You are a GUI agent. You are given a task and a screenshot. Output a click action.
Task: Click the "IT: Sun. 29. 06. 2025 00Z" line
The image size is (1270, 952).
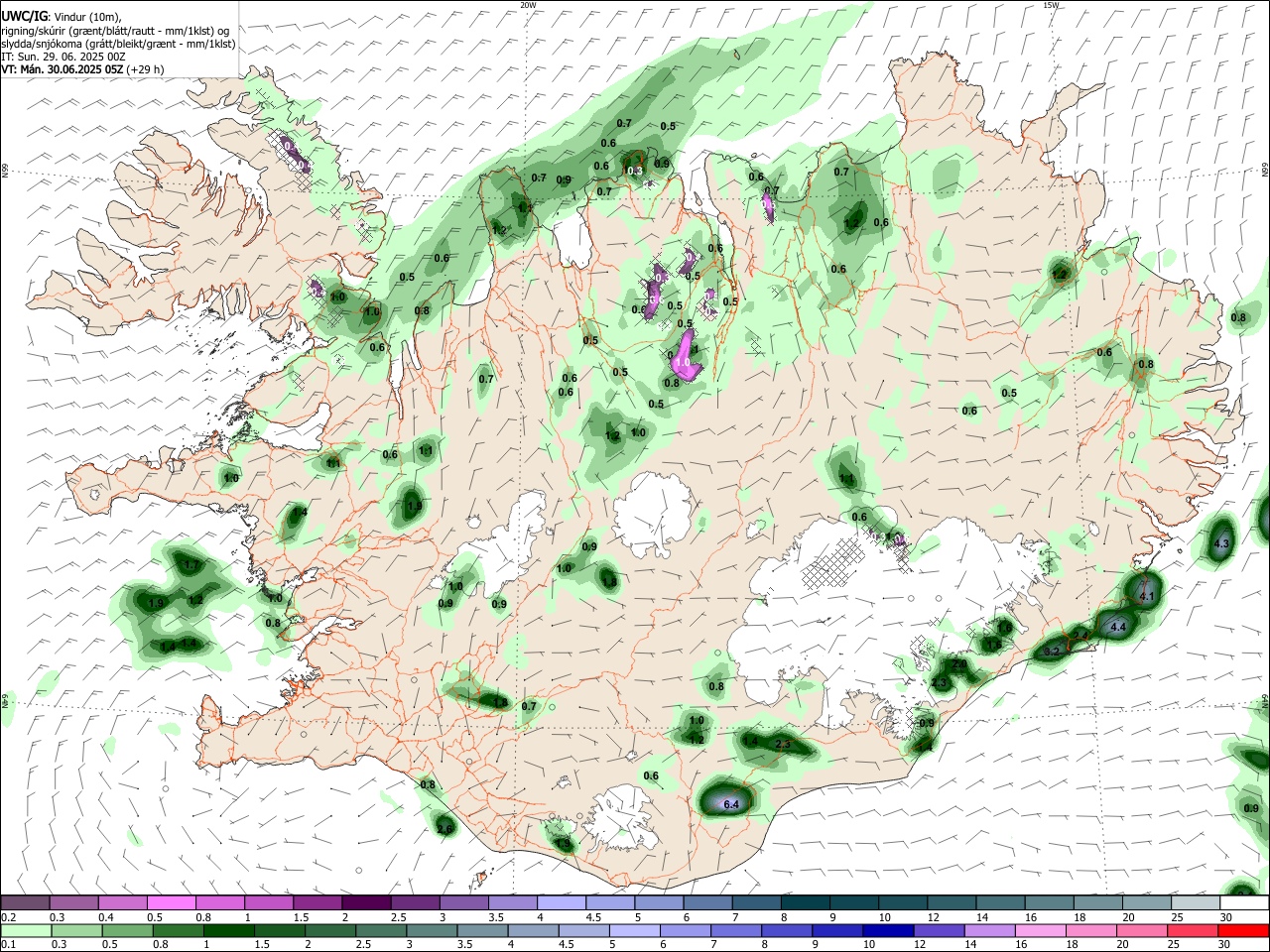[x=63, y=57]
